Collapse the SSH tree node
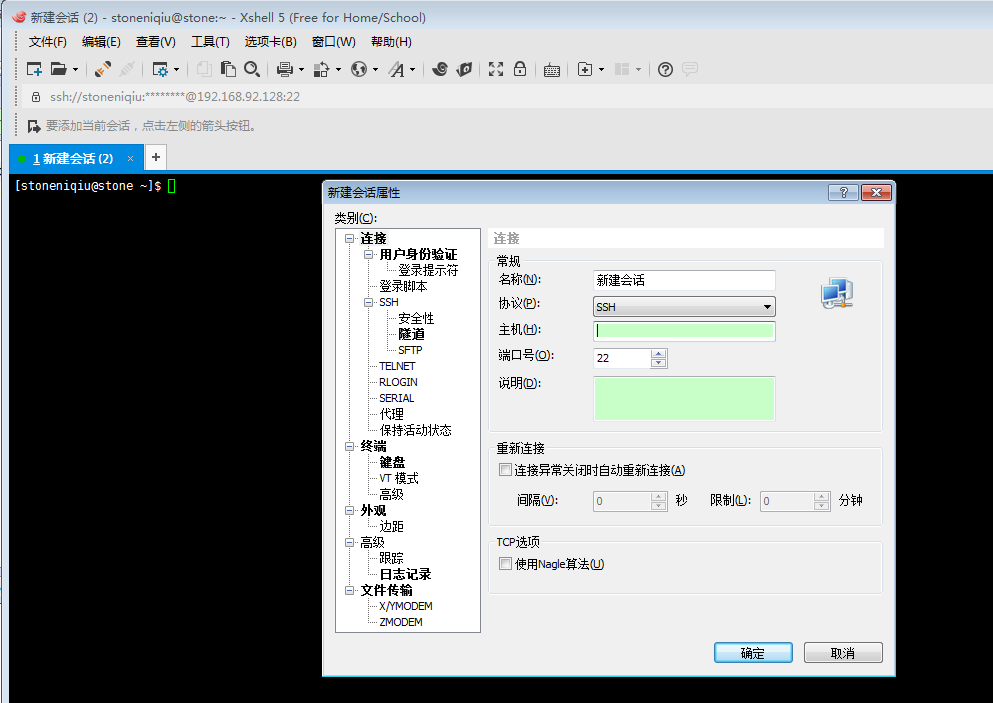 368,303
